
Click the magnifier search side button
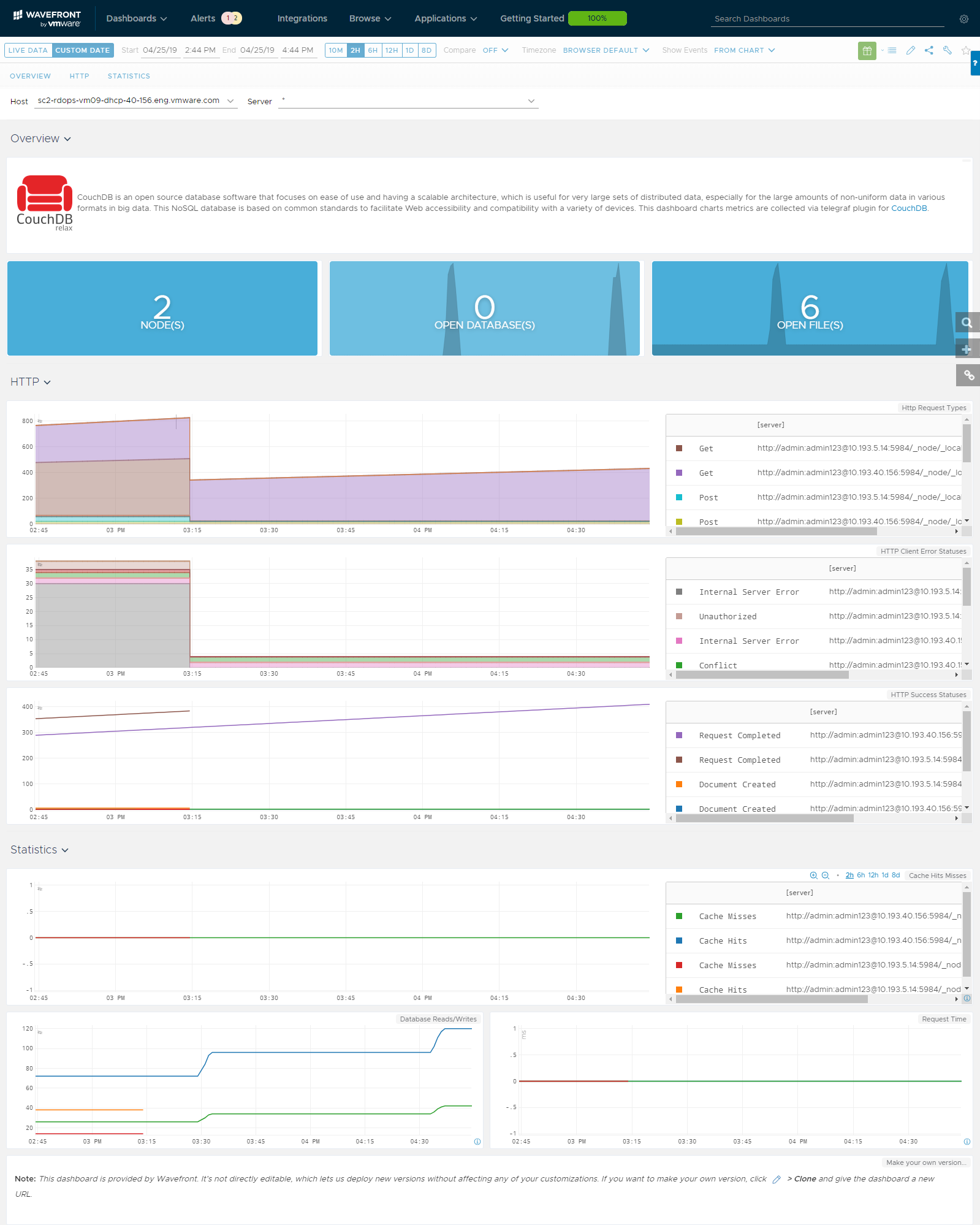coord(967,322)
